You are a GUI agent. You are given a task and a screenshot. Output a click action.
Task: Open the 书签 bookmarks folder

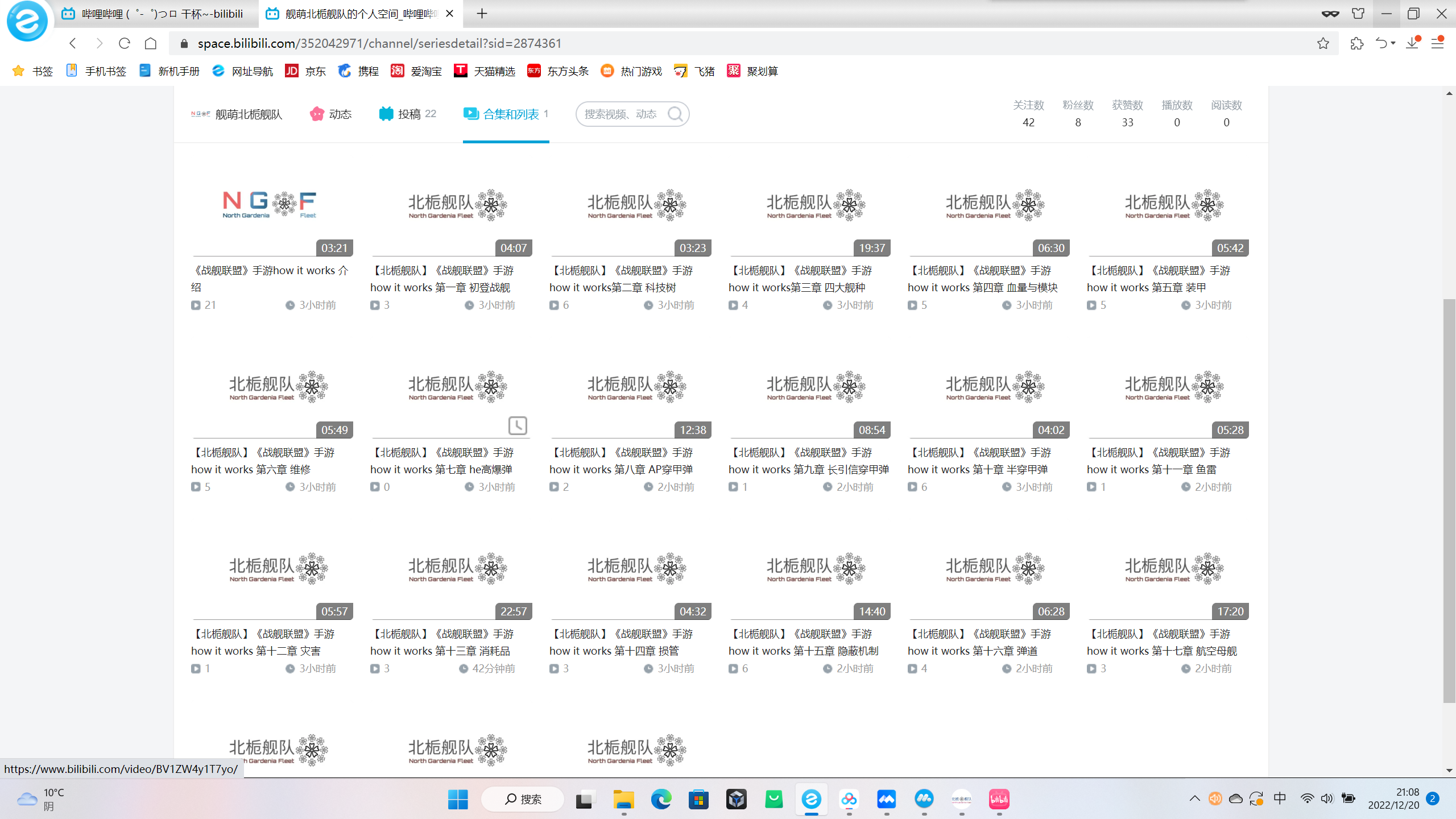33,71
